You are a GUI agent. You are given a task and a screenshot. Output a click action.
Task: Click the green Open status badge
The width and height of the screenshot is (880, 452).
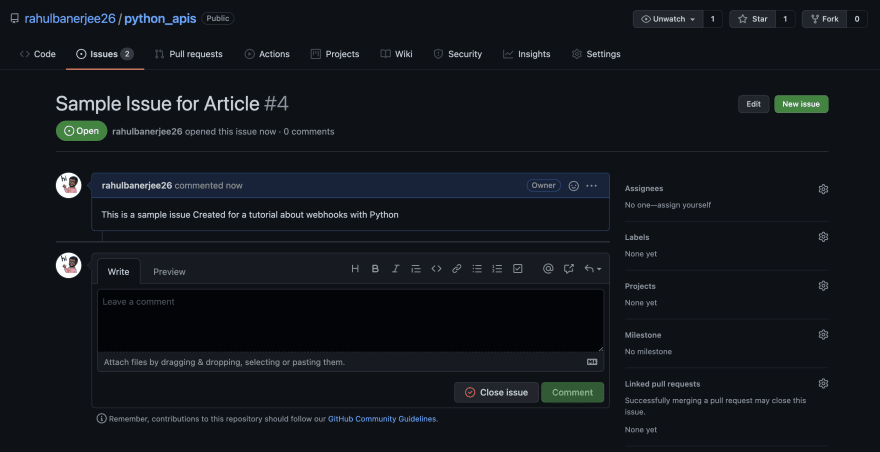tap(81, 131)
